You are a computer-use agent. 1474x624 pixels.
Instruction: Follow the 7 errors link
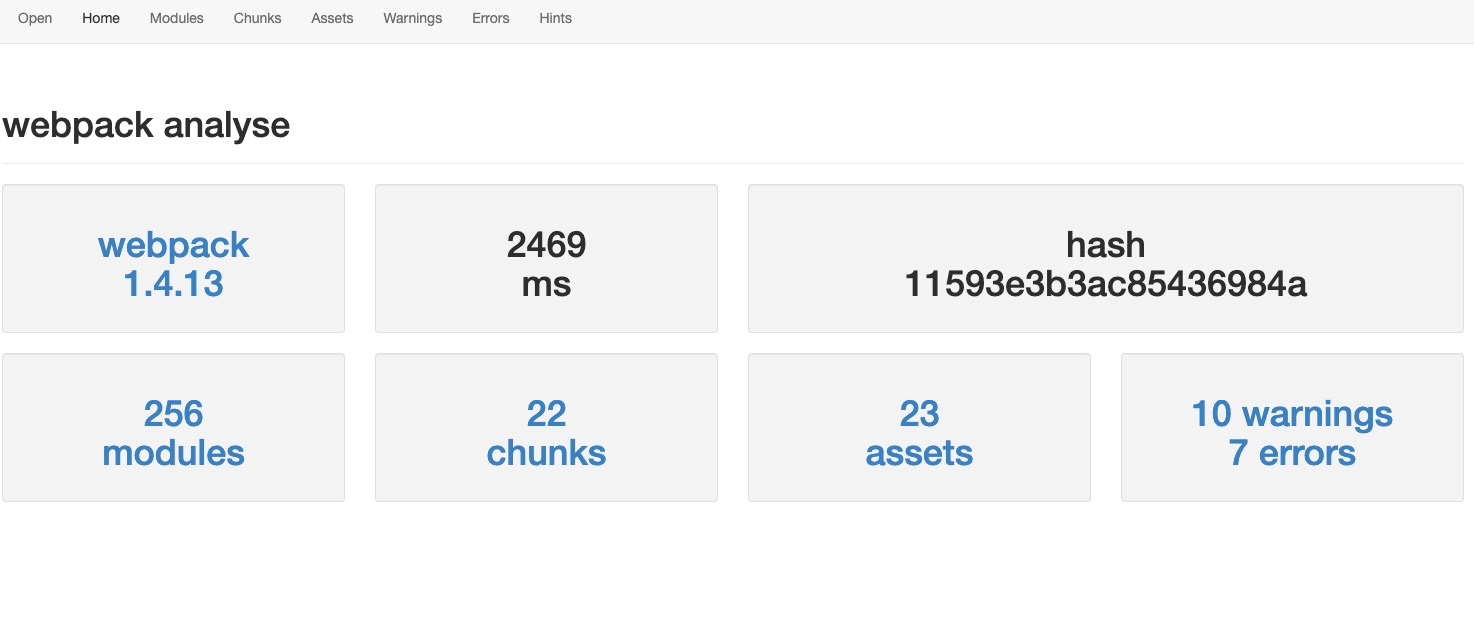click(x=1292, y=453)
